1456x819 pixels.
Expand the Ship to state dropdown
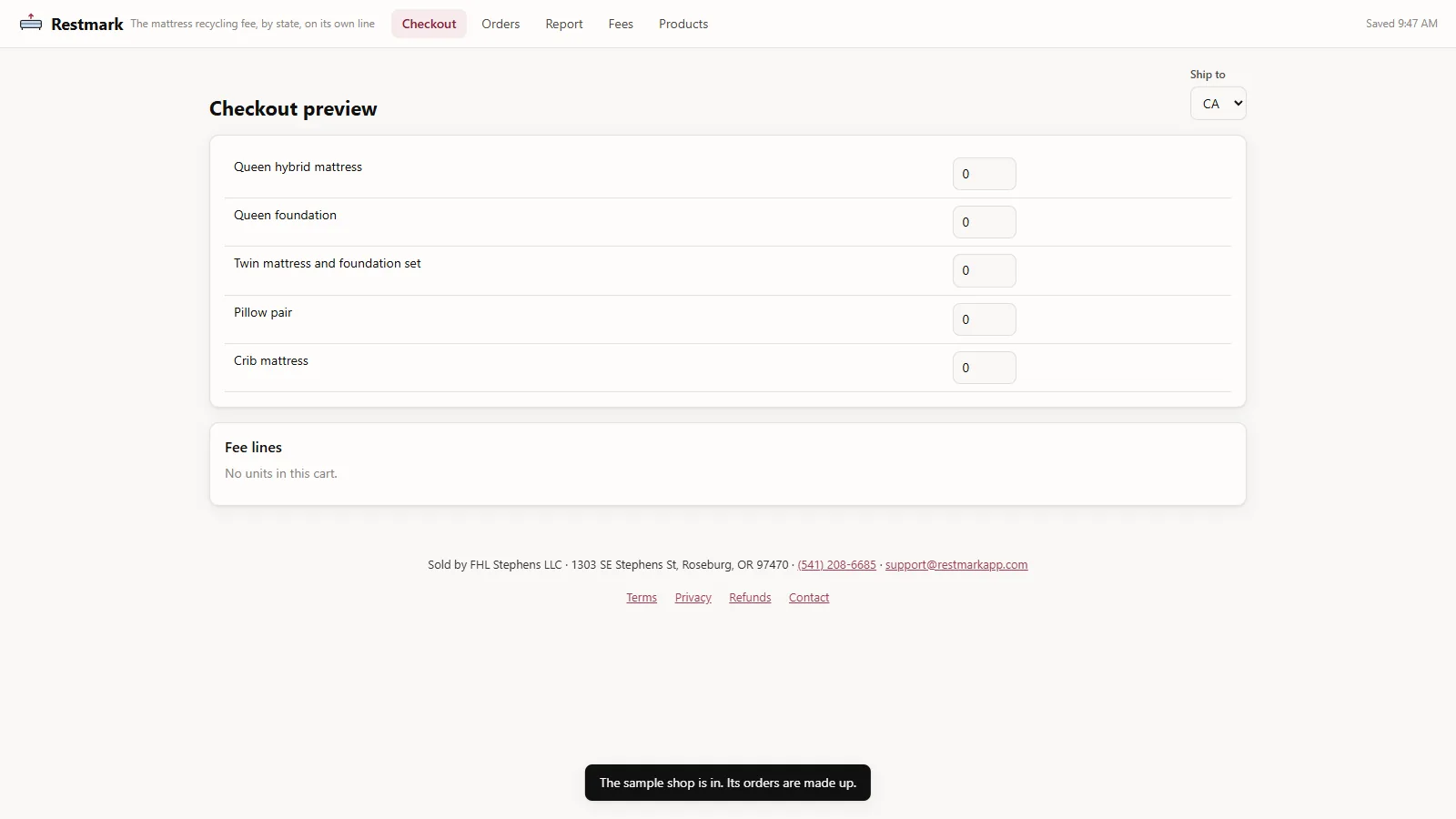click(1218, 104)
